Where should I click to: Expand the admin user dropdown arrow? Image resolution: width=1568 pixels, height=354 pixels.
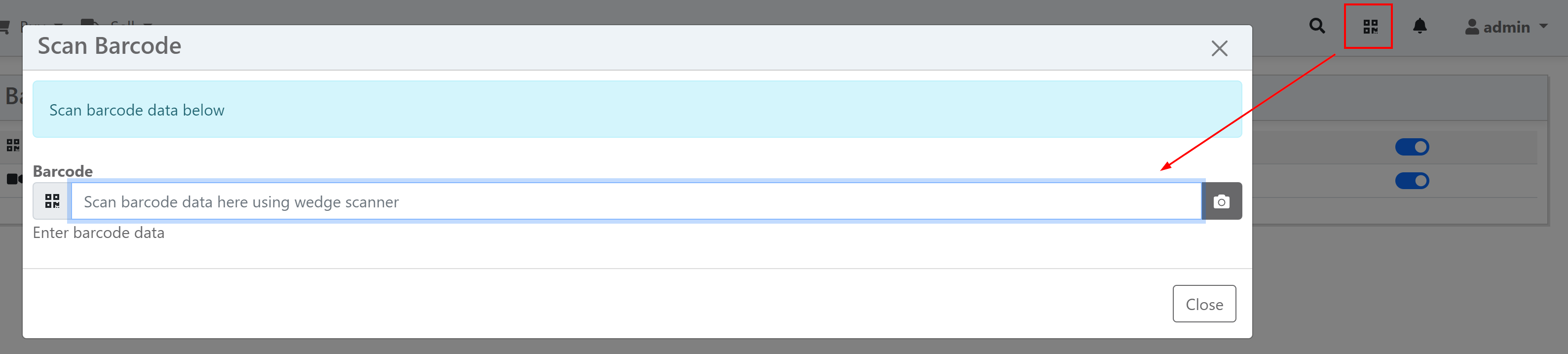point(1543,27)
